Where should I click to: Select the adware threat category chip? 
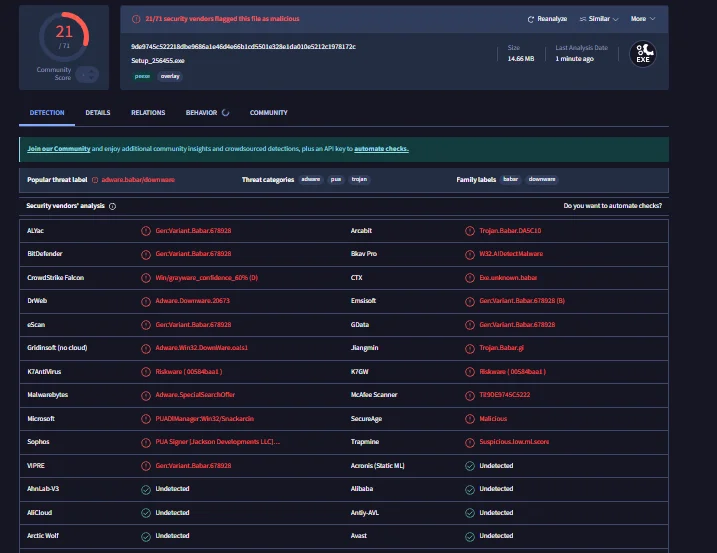coord(311,179)
